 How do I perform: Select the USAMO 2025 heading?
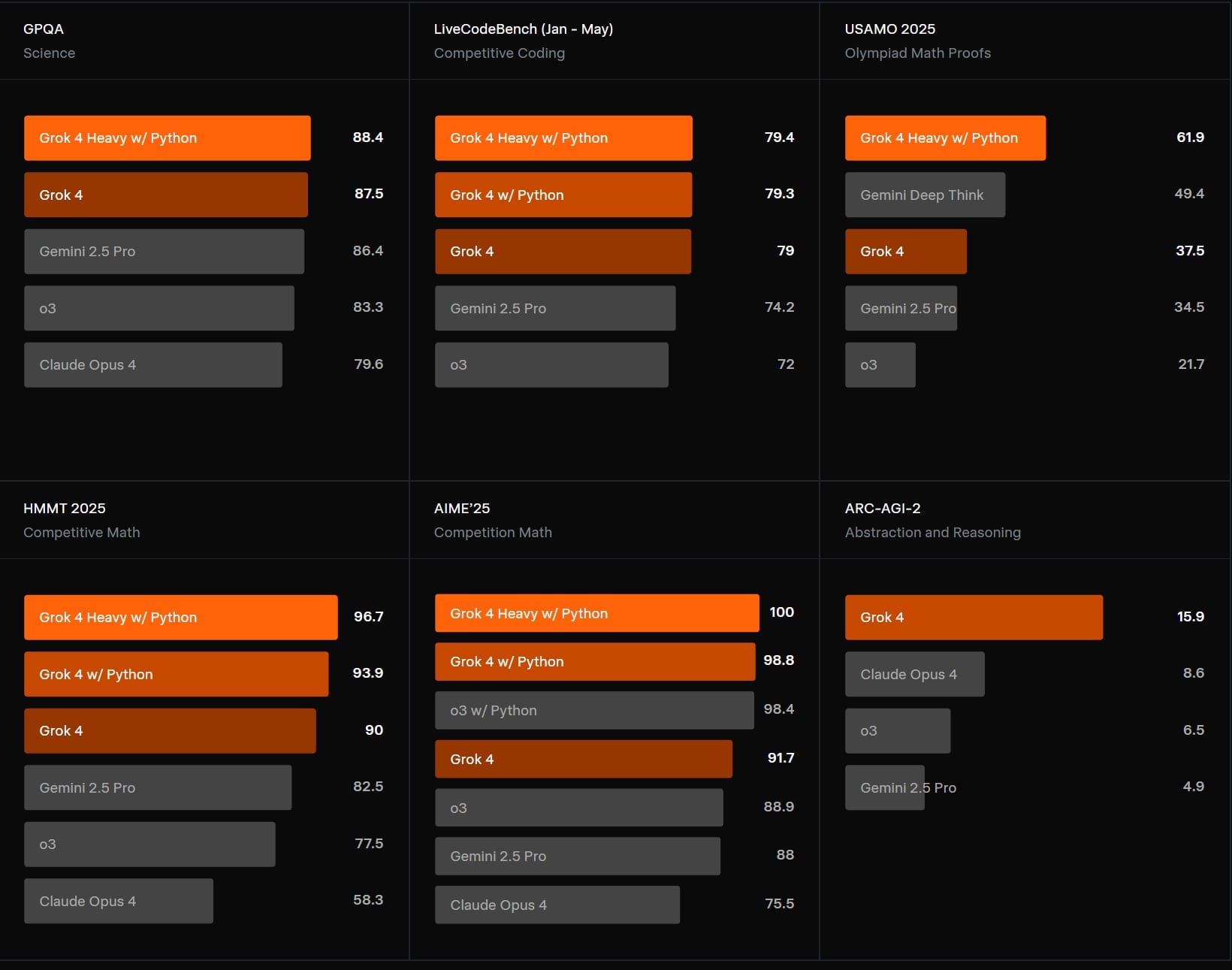890,29
